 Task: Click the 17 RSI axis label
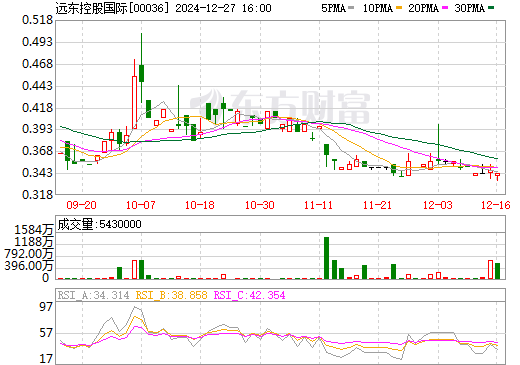[46, 359]
